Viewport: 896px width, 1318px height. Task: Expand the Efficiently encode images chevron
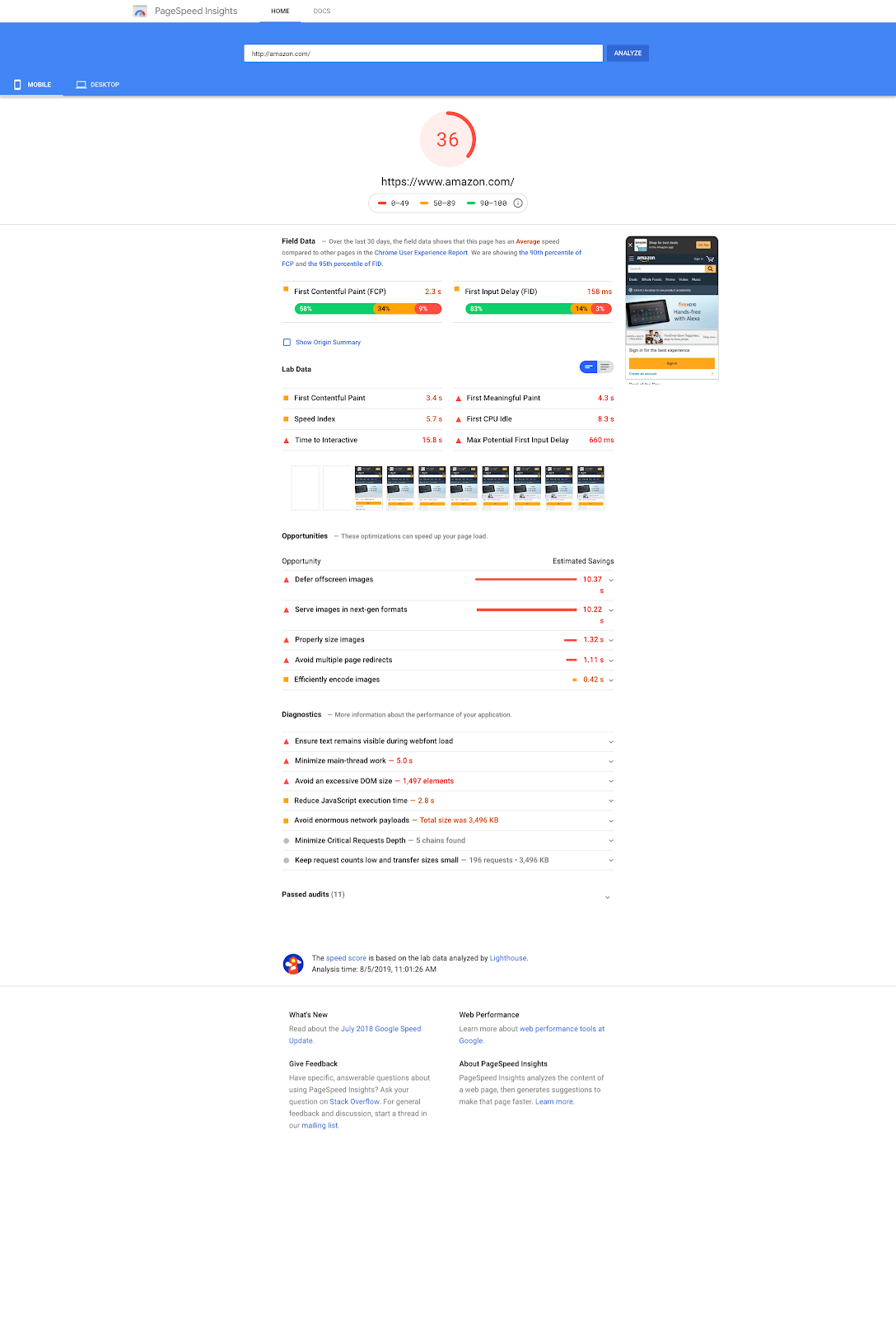pos(611,680)
